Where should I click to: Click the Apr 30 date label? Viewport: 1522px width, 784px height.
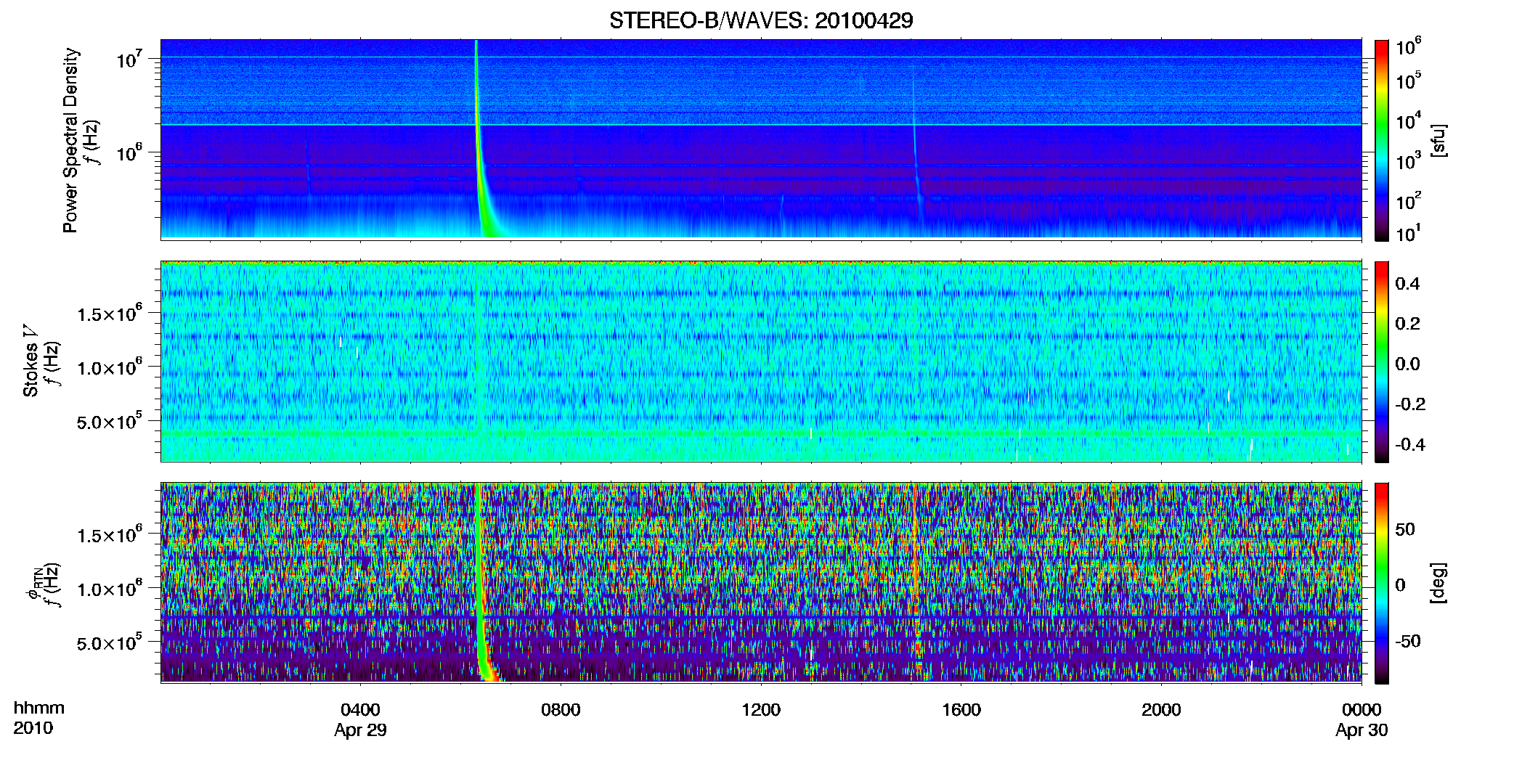[1362, 730]
